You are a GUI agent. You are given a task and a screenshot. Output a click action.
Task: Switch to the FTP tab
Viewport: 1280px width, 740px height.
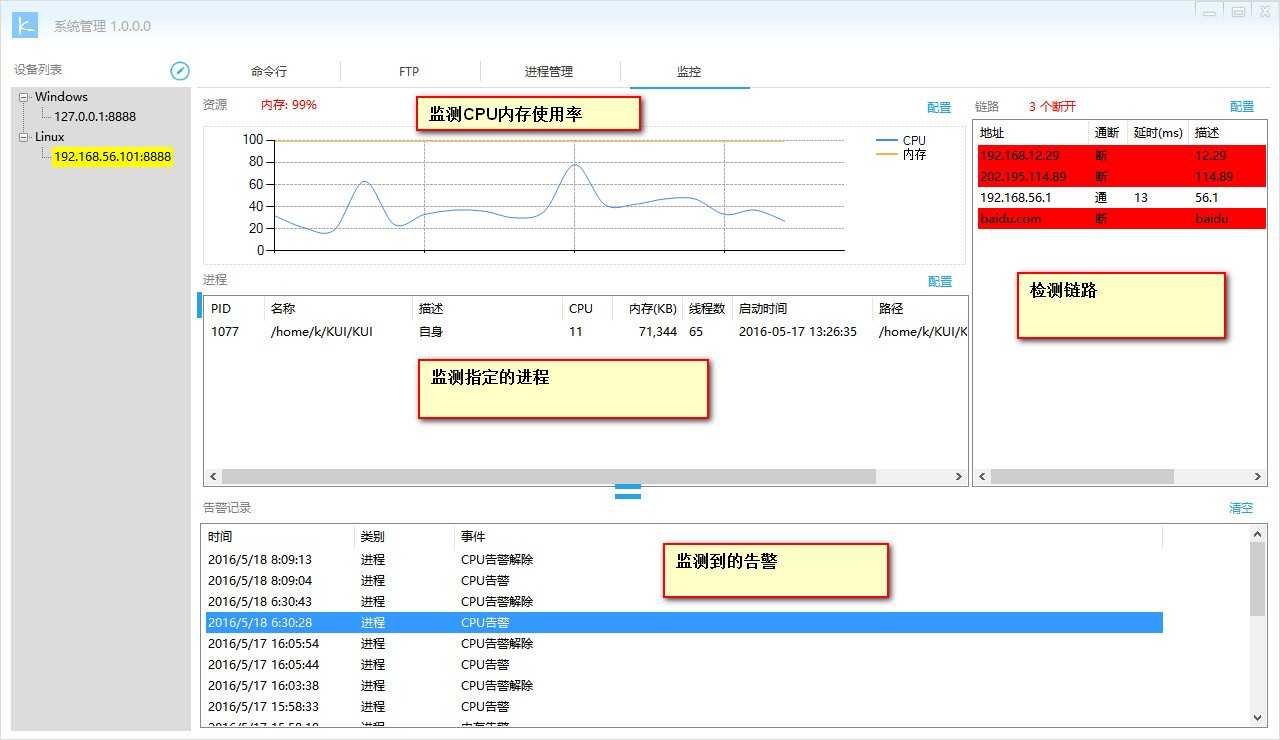409,72
